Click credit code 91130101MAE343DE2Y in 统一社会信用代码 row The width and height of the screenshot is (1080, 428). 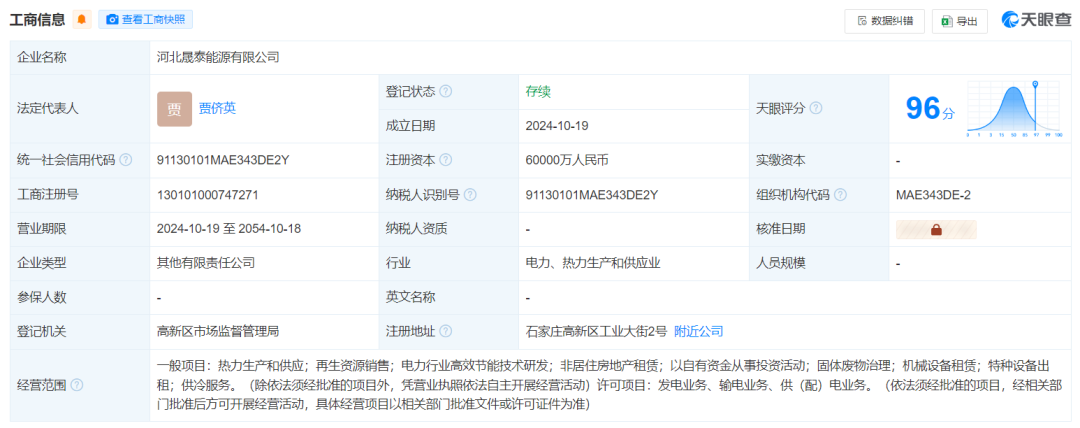pyautogui.click(x=223, y=160)
